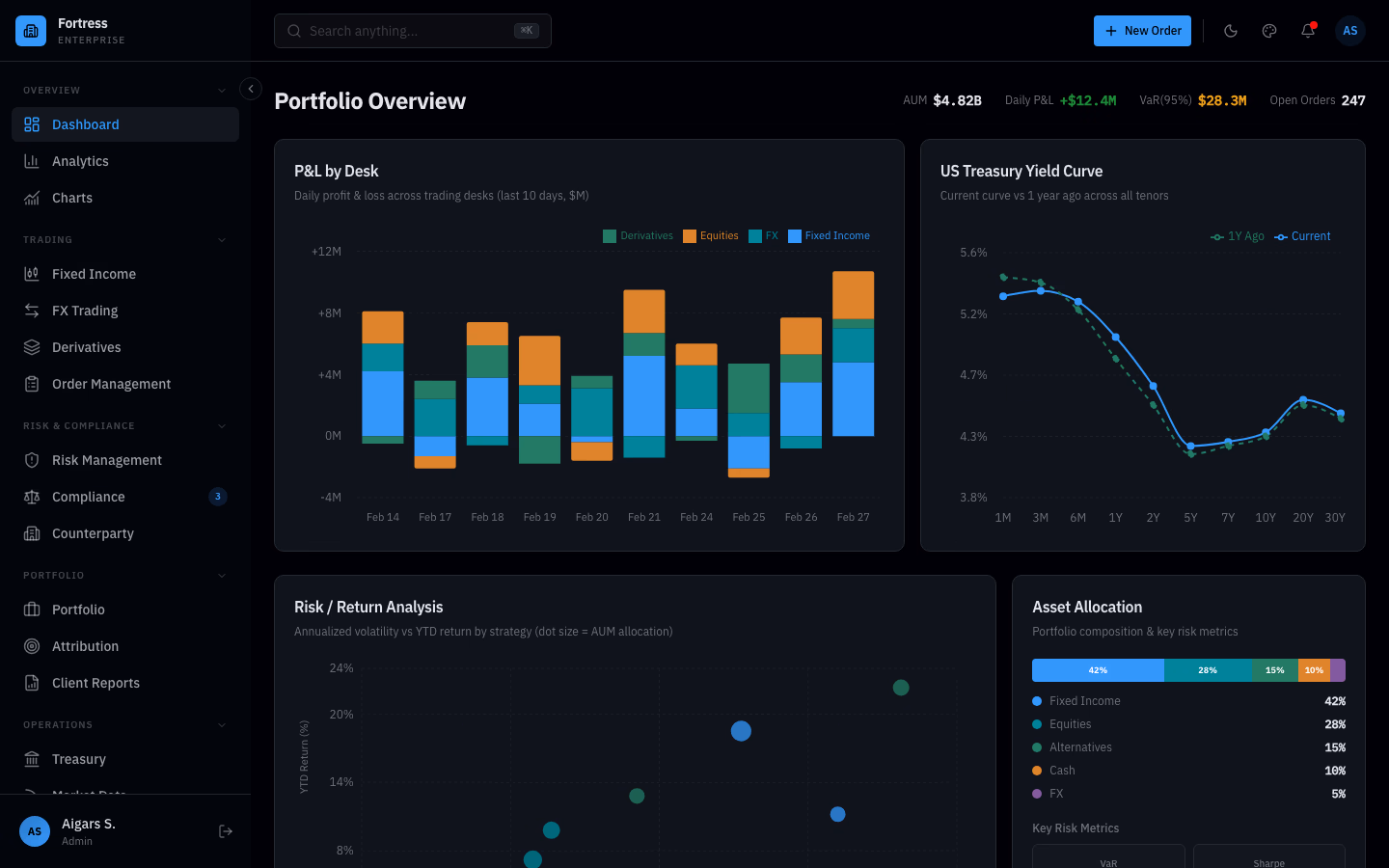This screenshot has height=868, width=1389.
Task: Click the Analytics bar chart icon
Action: (x=32, y=161)
